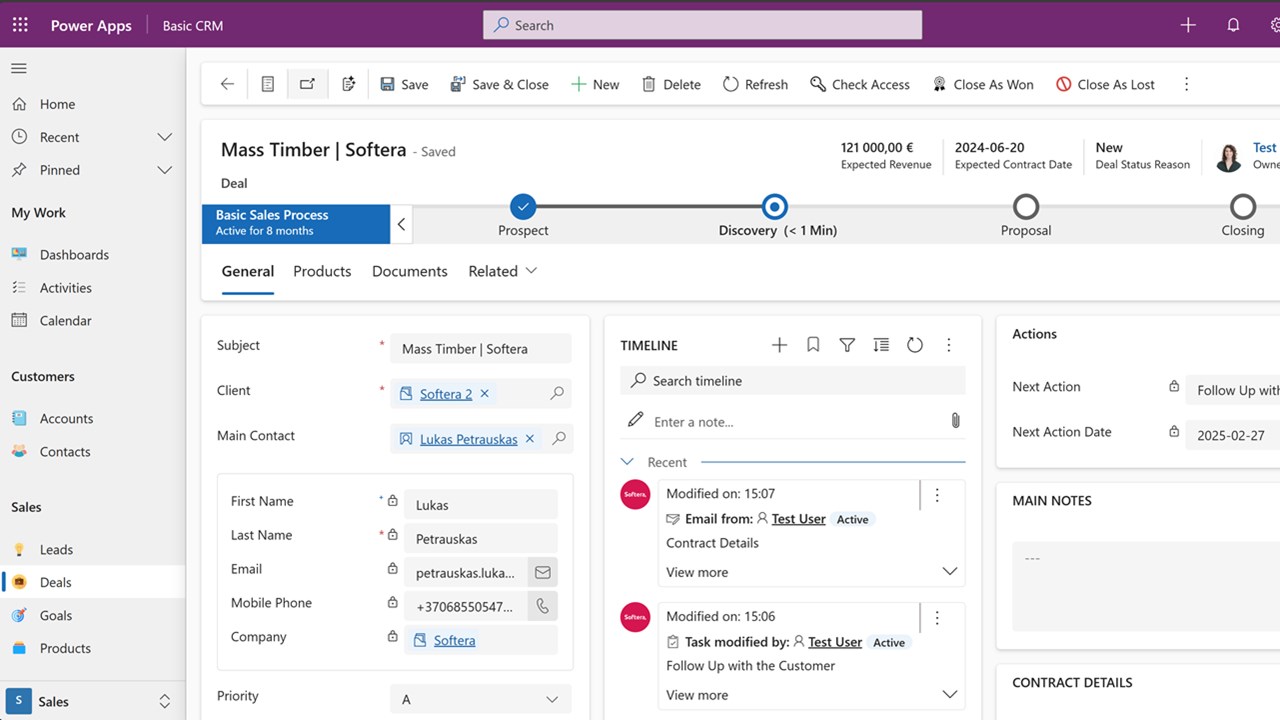Open record set form view icon

pos(267,84)
